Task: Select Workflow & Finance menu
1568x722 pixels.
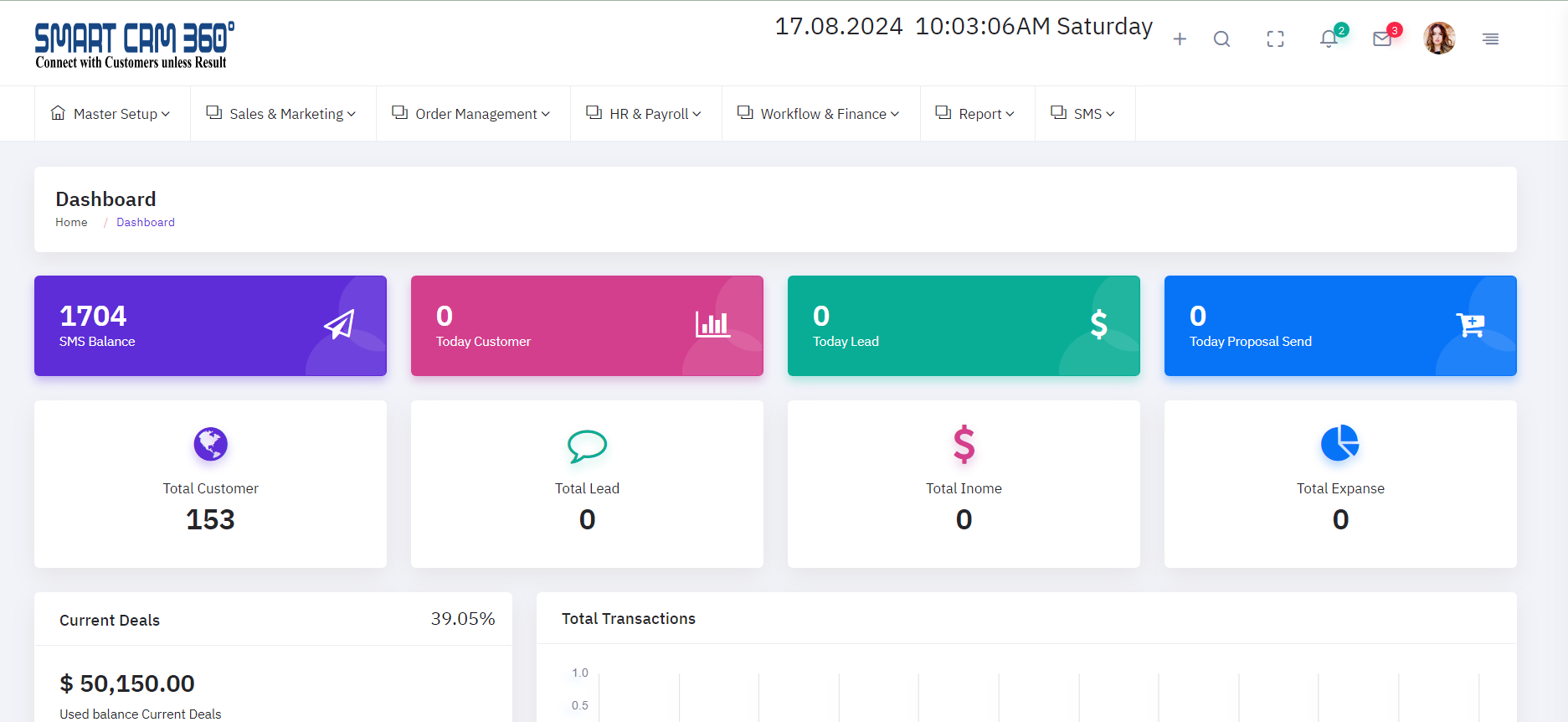Action: (x=820, y=114)
